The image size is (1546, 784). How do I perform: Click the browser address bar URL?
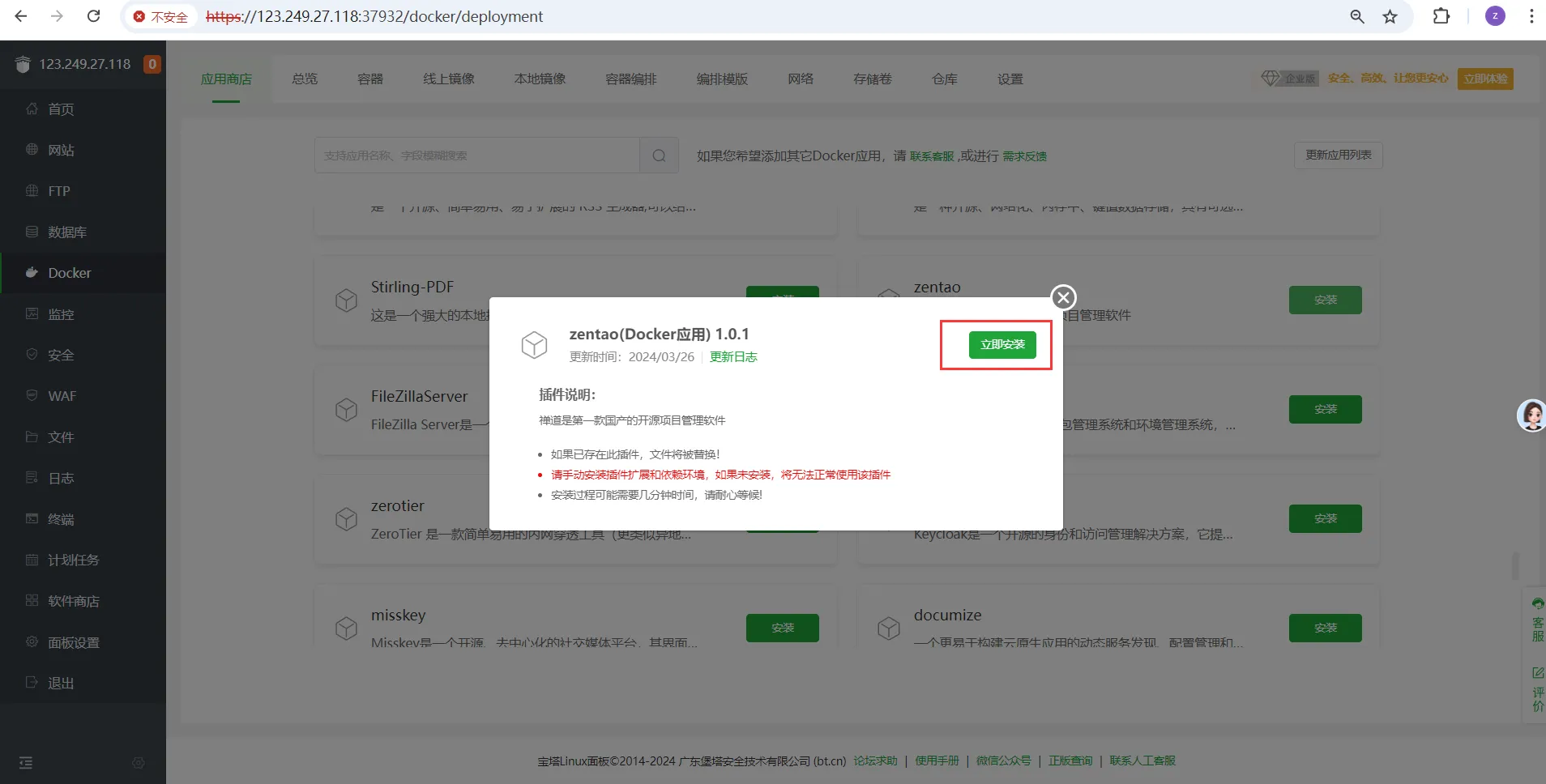[374, 17]
